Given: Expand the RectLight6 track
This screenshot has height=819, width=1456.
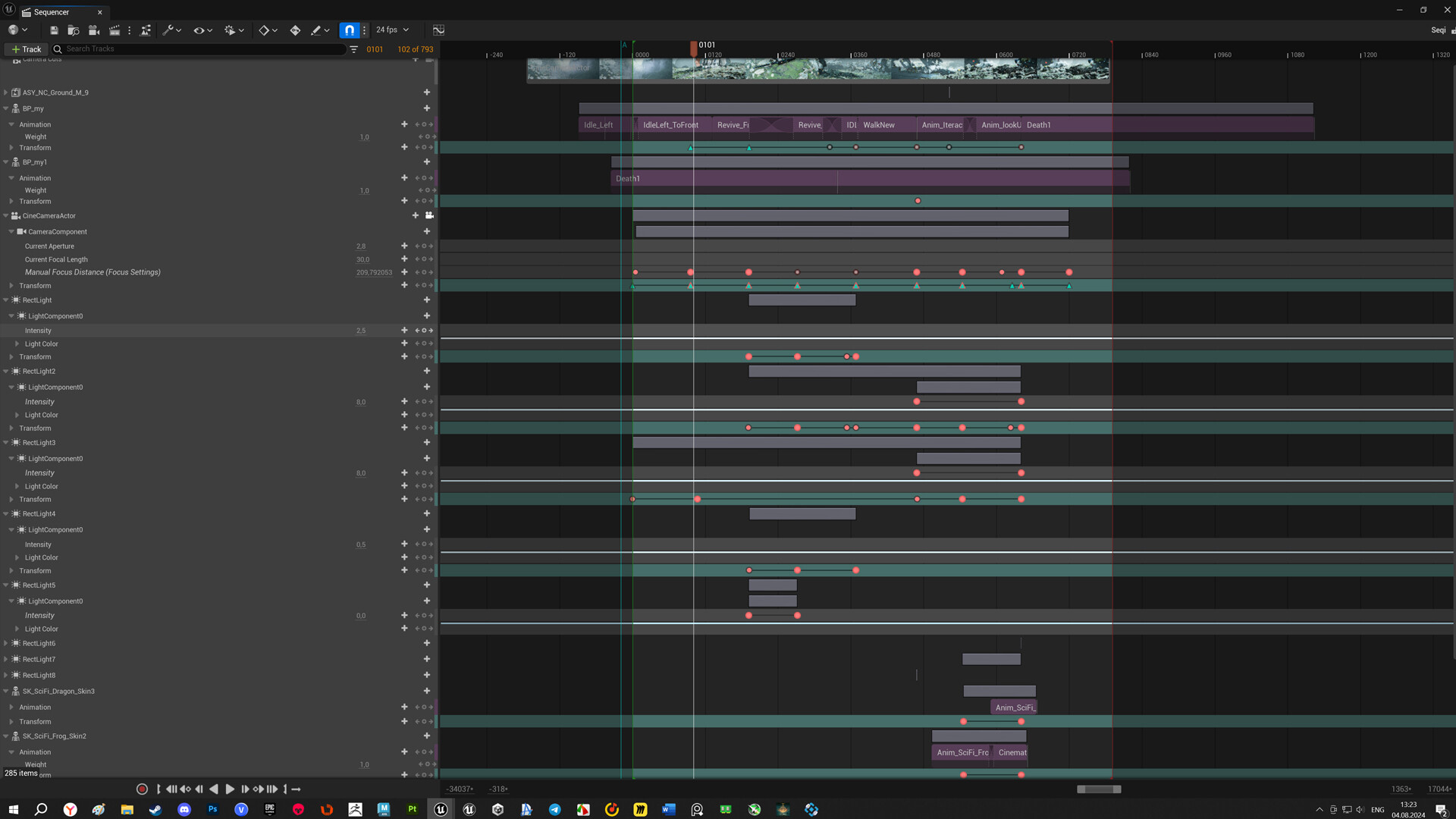Looking at the screenshot, I should tap(6, 644).
